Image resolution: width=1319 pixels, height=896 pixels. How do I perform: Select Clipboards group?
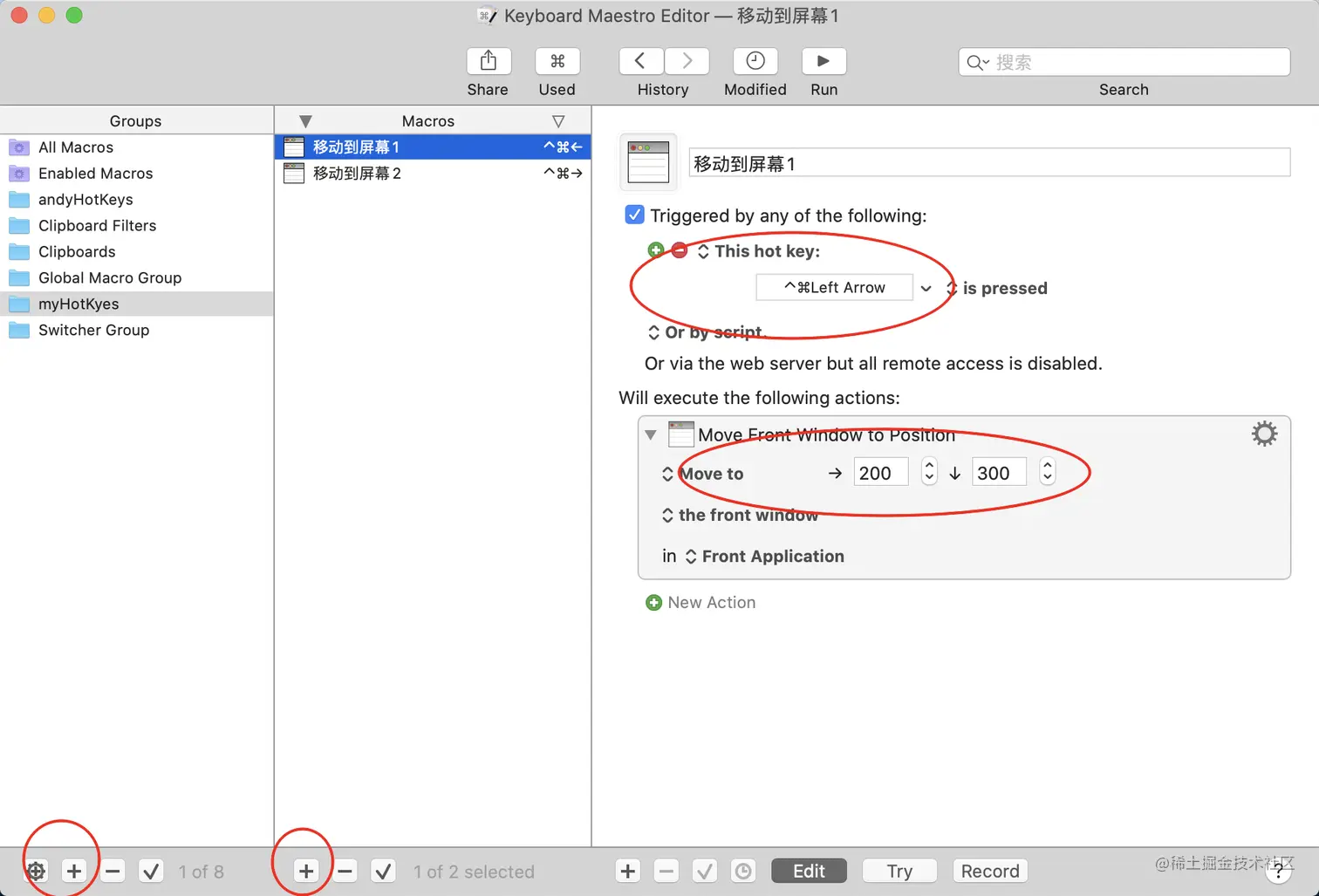pos(136,252)
